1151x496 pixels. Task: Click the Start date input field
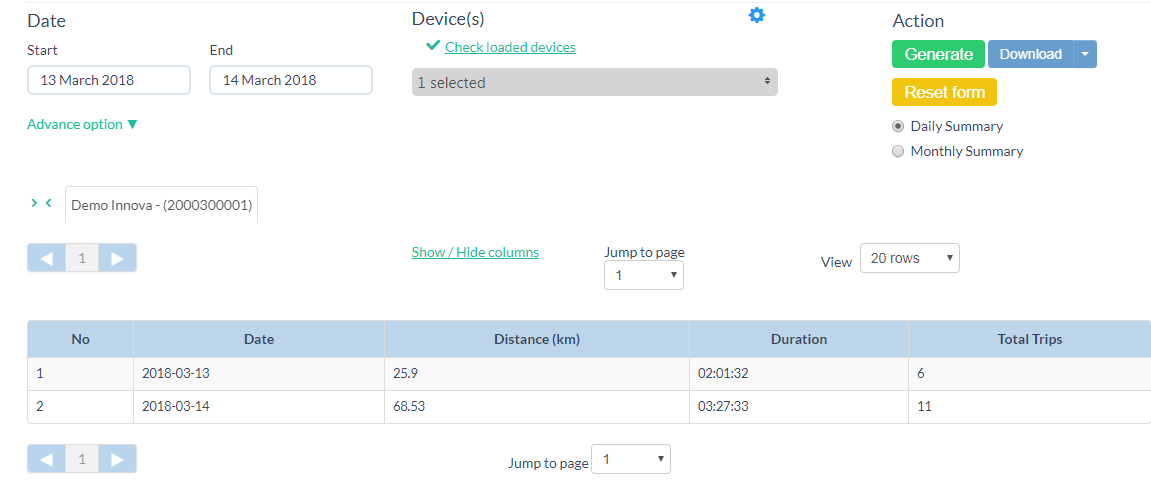(109, 80)
